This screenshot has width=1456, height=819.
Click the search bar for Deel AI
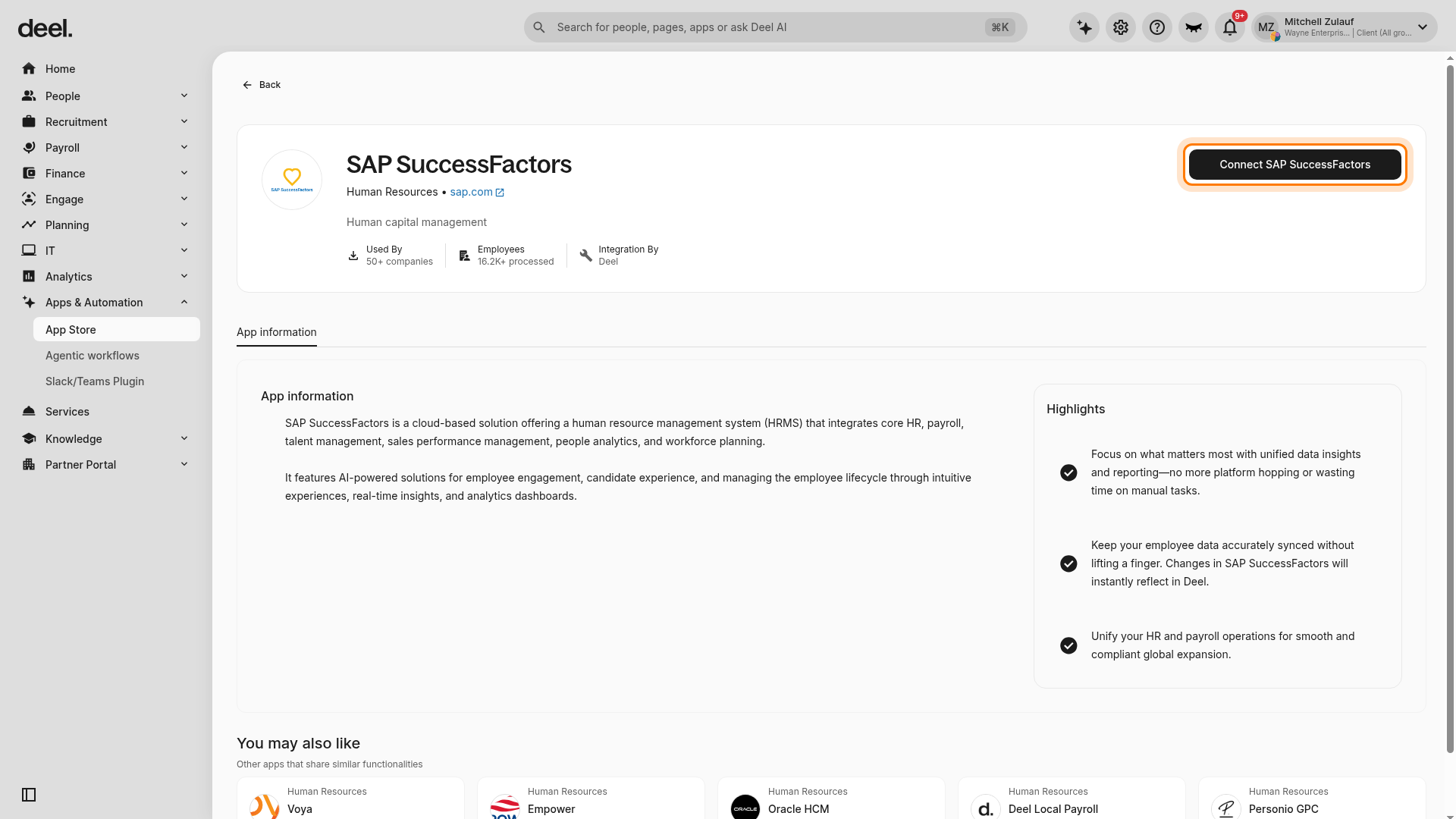click(775, 27)
